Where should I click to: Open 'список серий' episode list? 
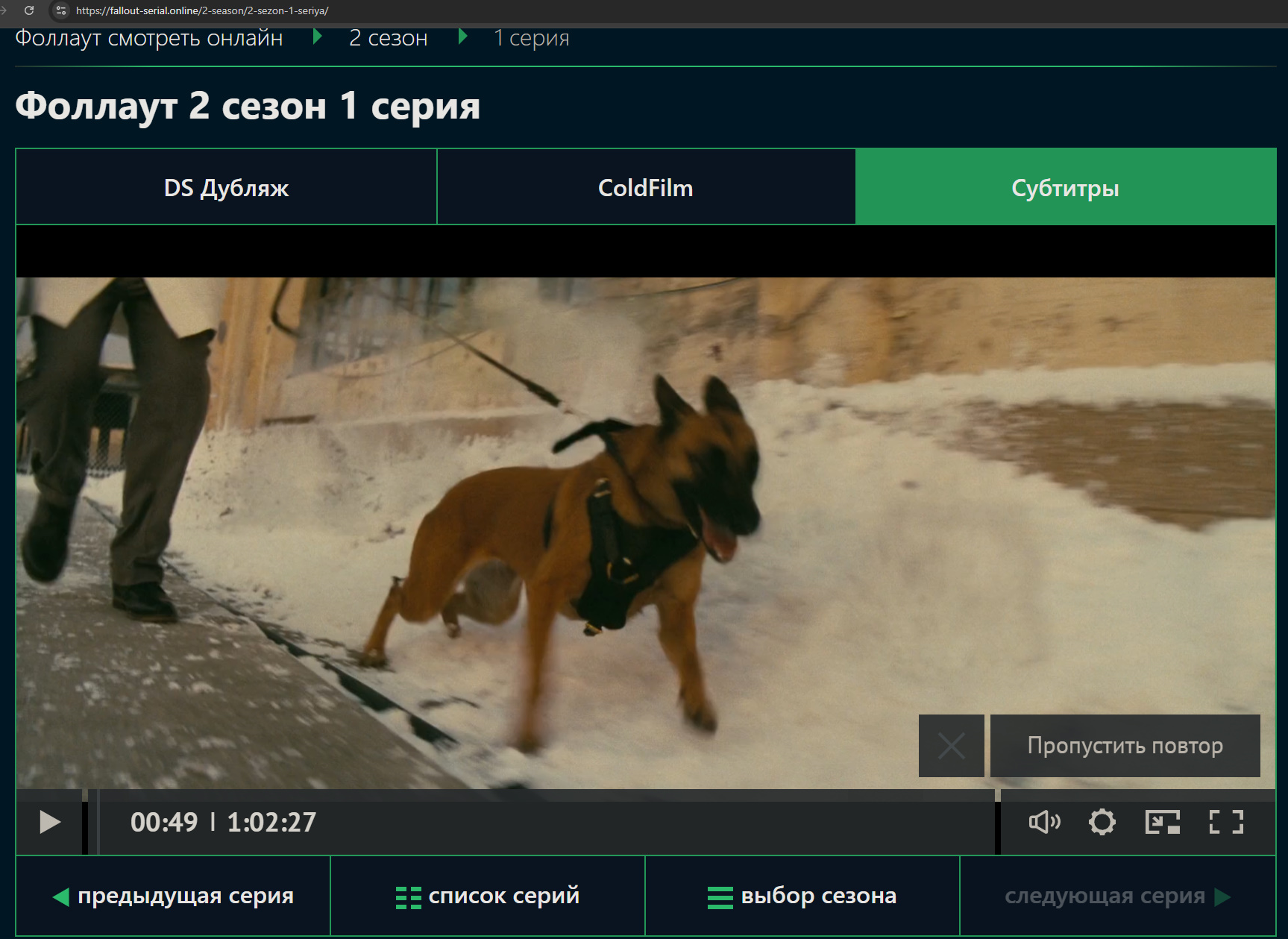[x=488, y=896]
